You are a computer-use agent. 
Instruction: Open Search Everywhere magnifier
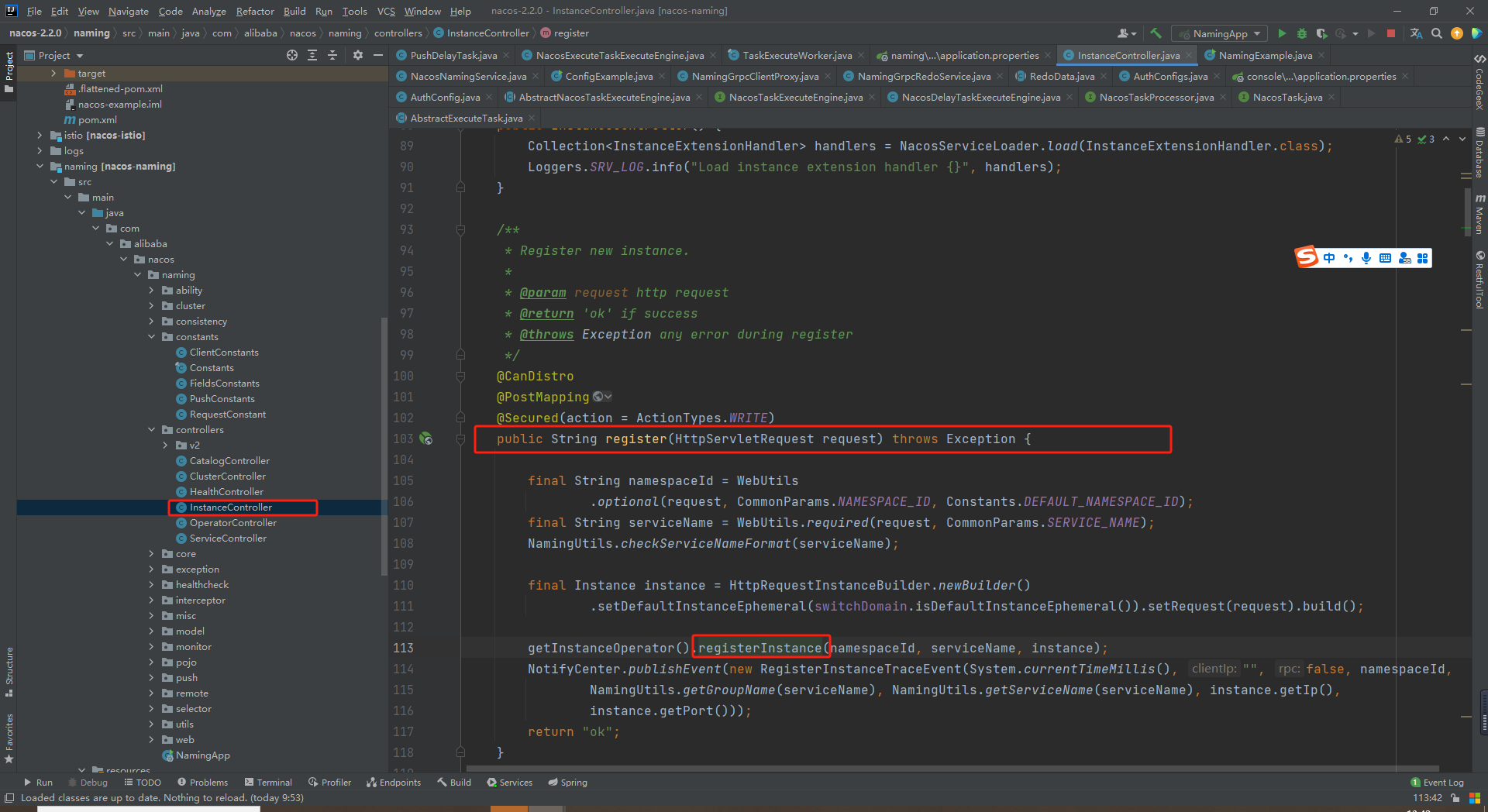click(1437, 33)
